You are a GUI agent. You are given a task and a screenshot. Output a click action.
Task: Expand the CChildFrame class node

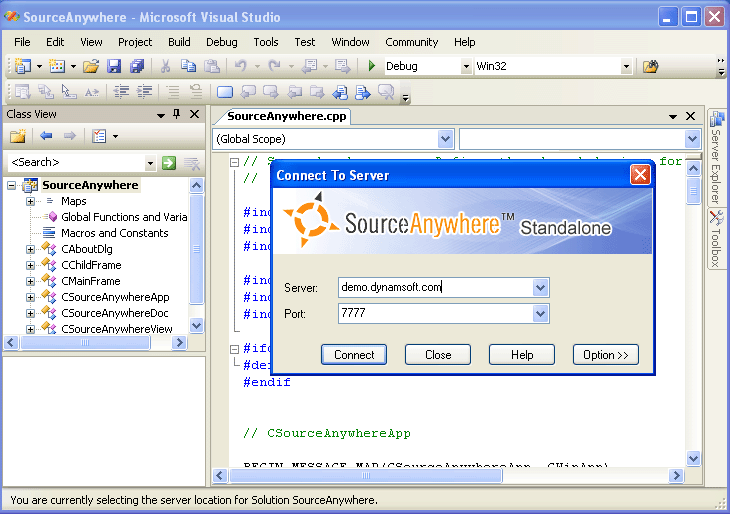pyautogui.click(x=30, y=265)
